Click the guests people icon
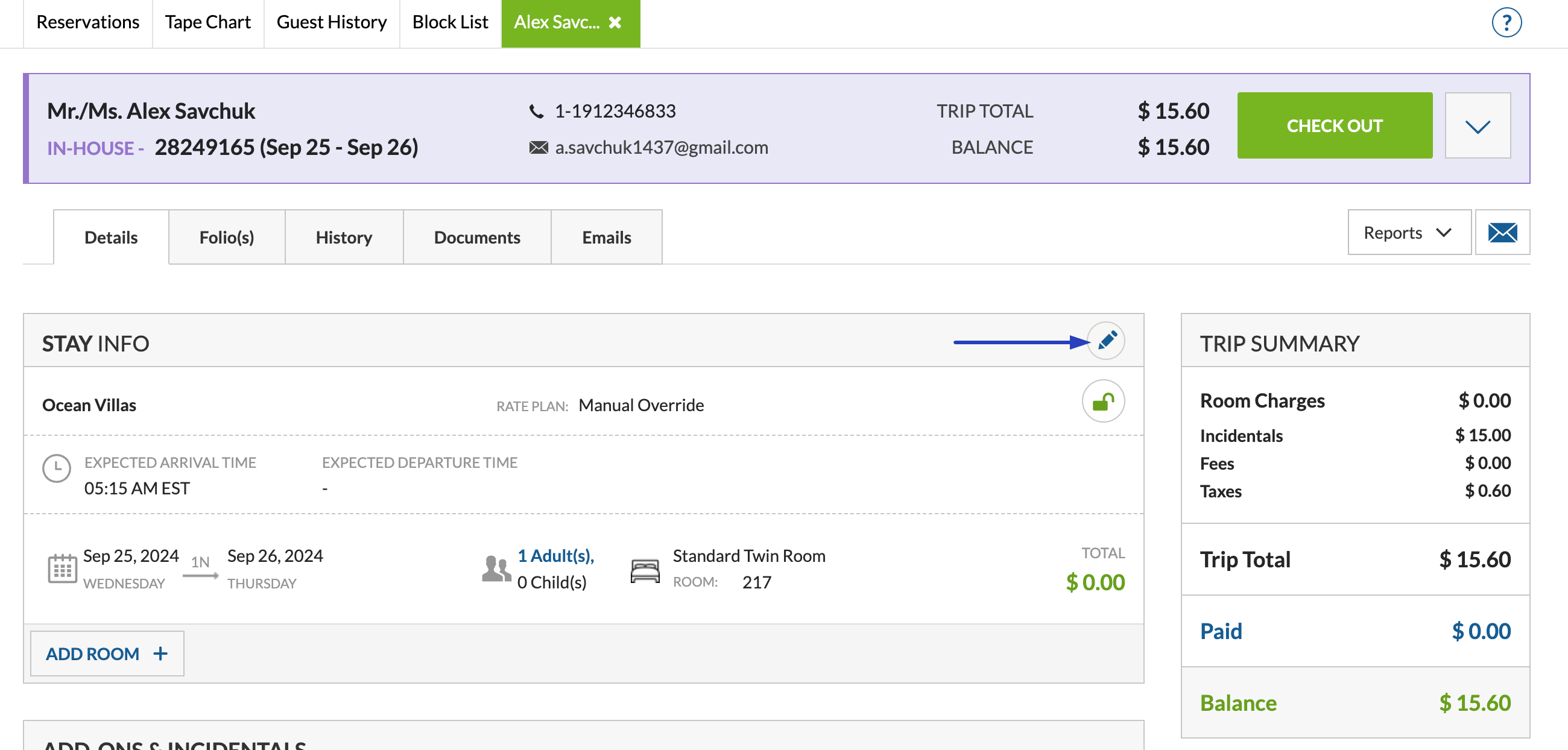The width and height of the screenshot is (1568, 750). coord(496,569)
